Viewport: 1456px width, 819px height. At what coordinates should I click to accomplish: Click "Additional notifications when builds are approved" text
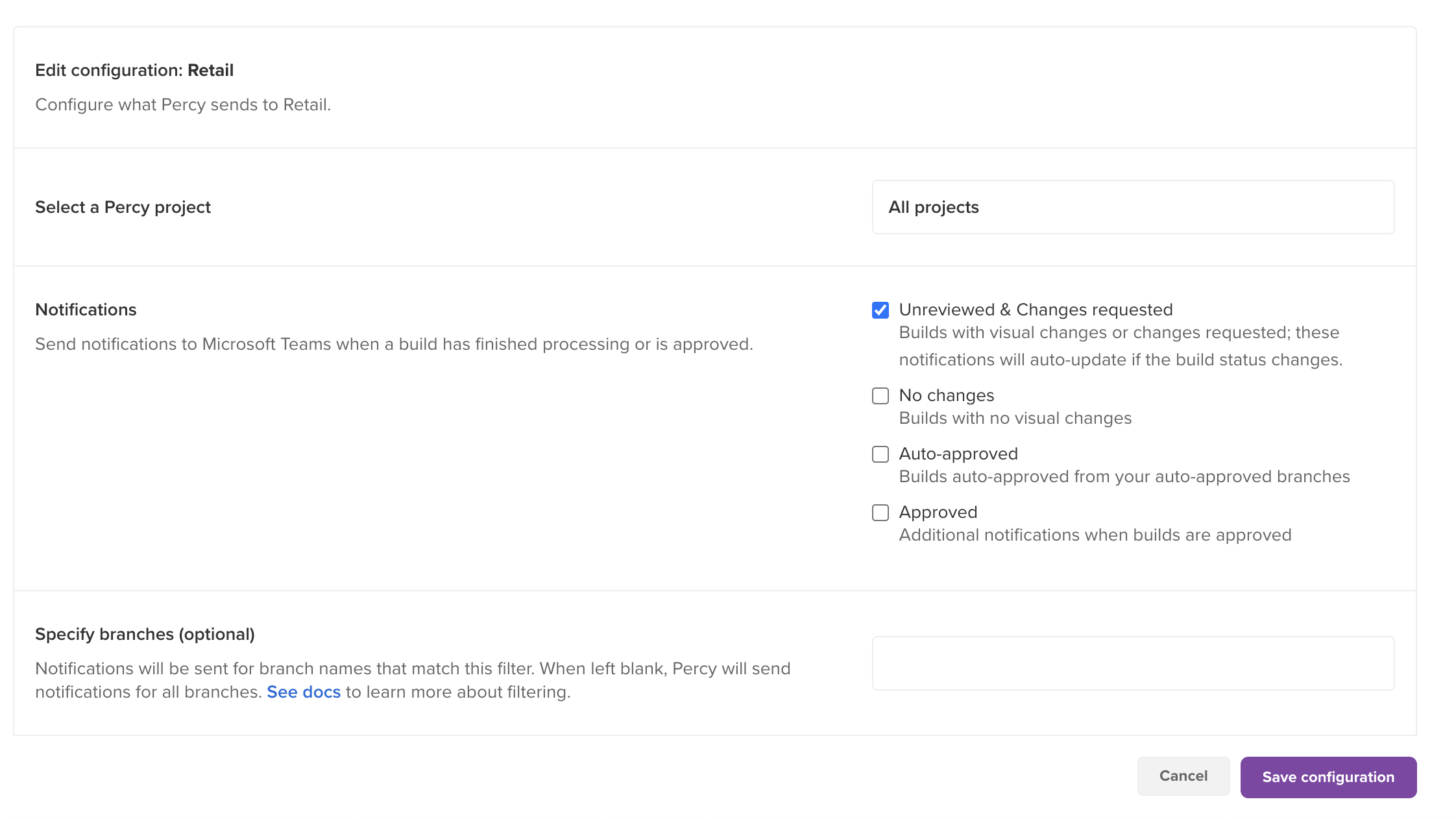pos(1095,535)
